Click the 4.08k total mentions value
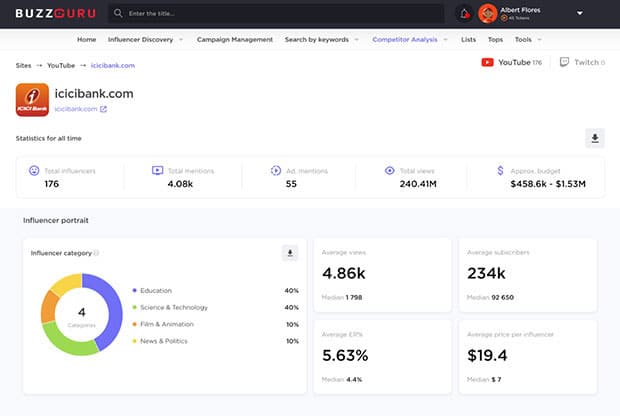This screenshot has height=416, width=620. click(180, 184)
